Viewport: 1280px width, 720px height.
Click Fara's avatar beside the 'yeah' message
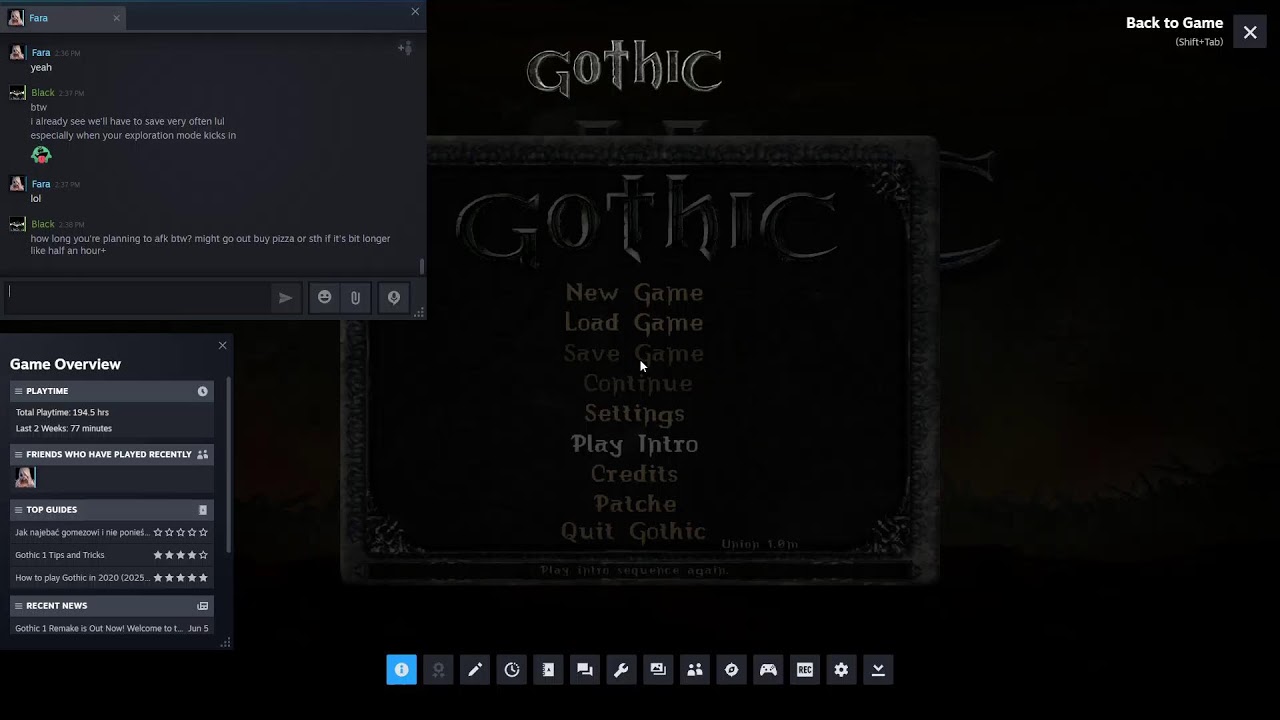(17, 52)
